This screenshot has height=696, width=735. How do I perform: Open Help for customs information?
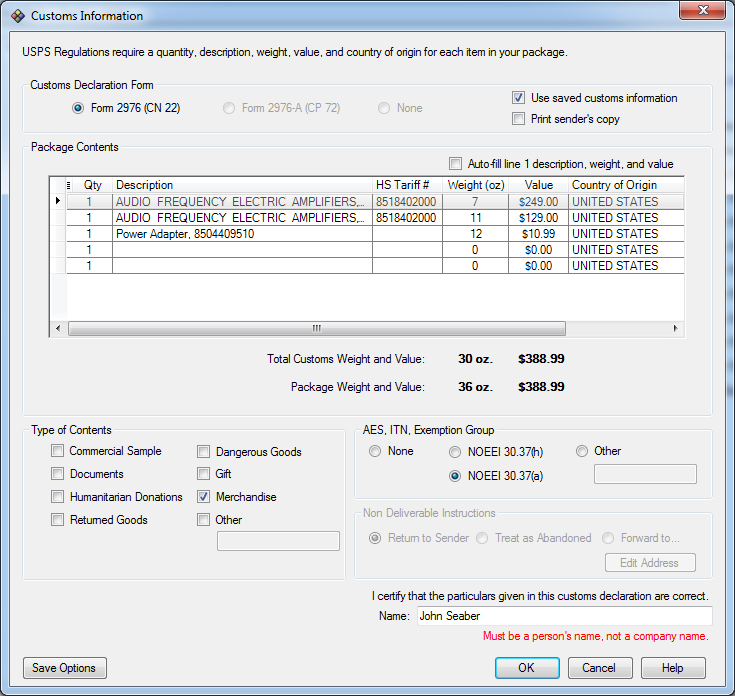[x=673, y=668]
